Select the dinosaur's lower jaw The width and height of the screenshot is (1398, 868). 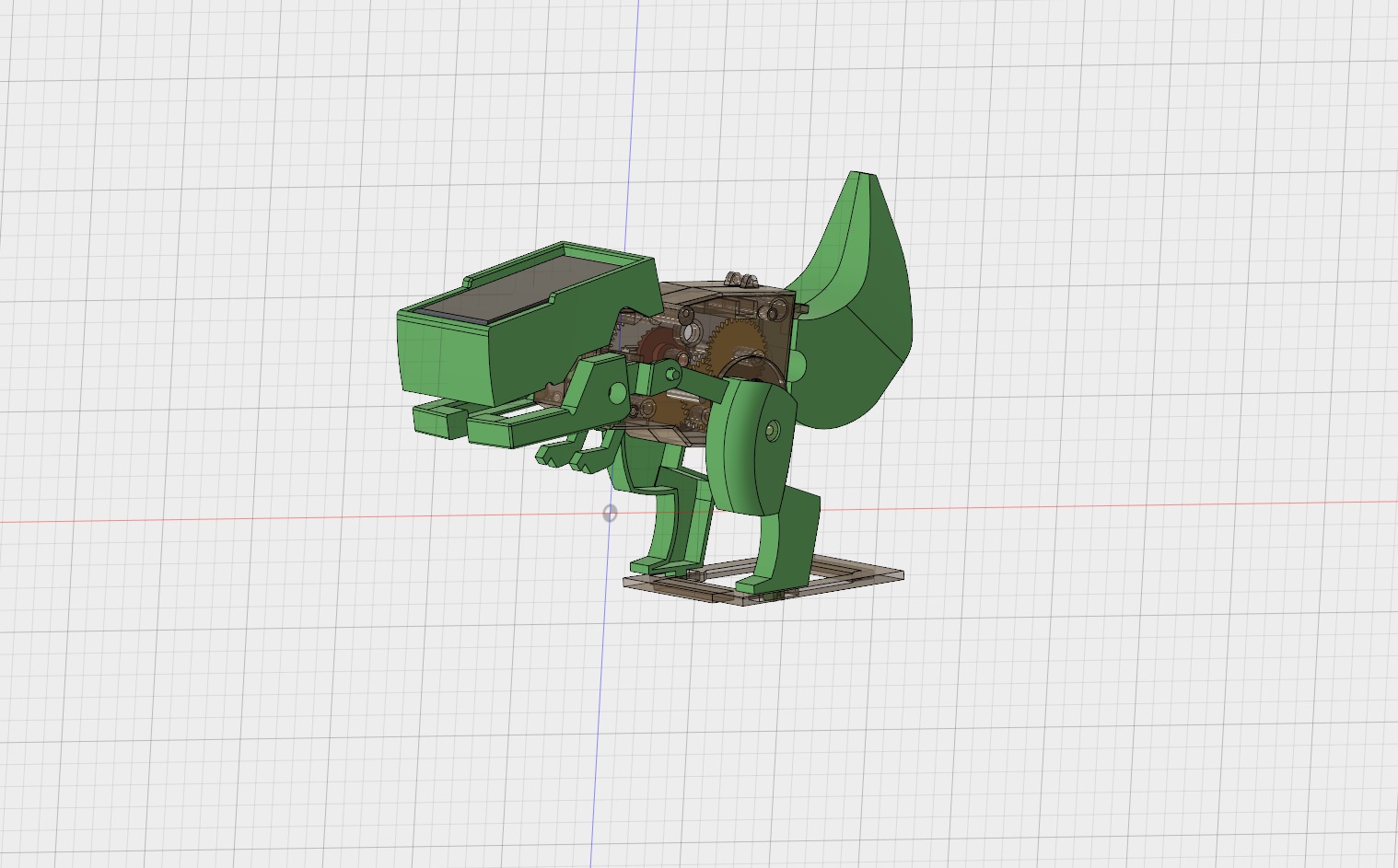coord(516,425)
